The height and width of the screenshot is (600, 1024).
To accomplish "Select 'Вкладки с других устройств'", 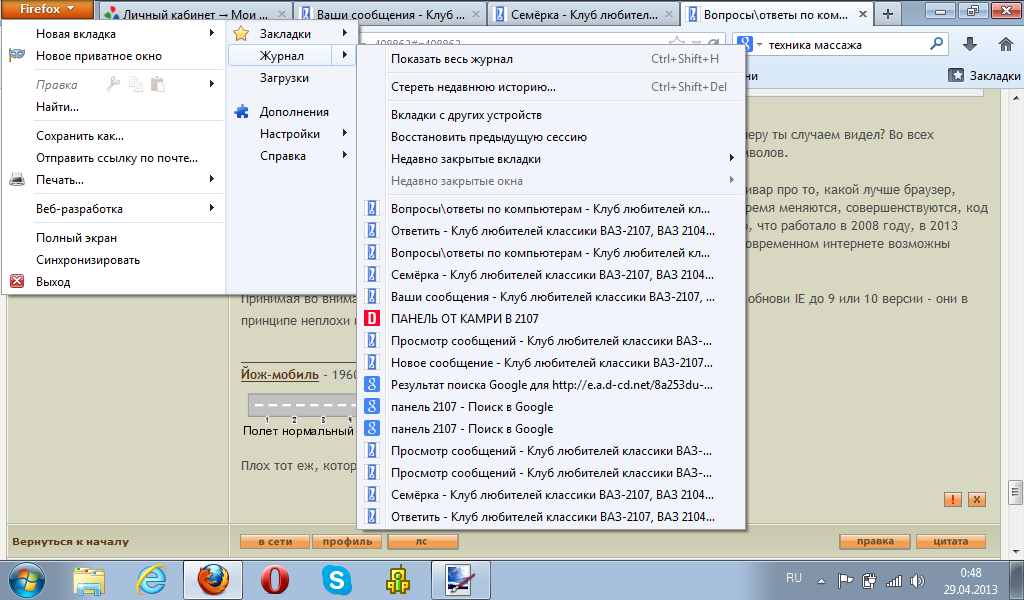I will point(551,115).
